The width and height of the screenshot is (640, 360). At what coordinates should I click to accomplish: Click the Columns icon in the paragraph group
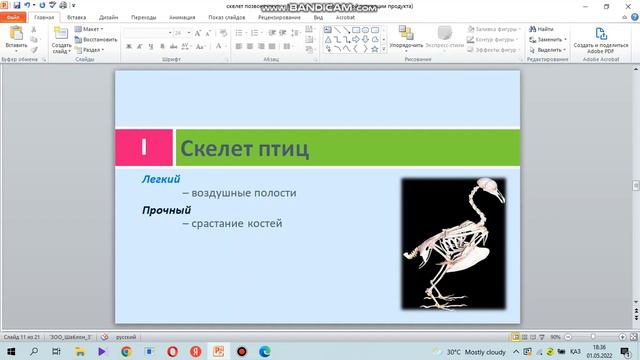coord(287,47)
